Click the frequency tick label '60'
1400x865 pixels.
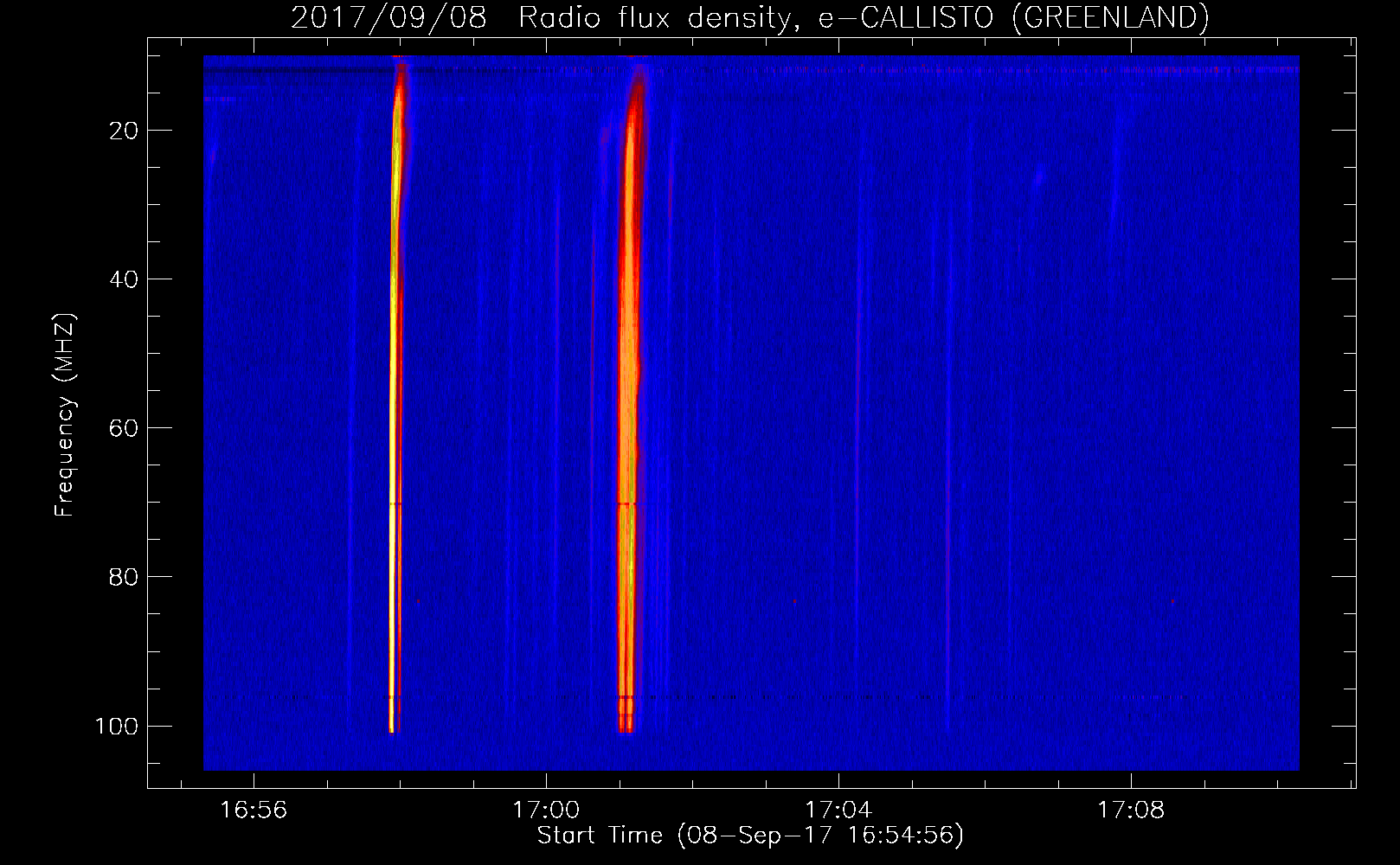(124, 428)
